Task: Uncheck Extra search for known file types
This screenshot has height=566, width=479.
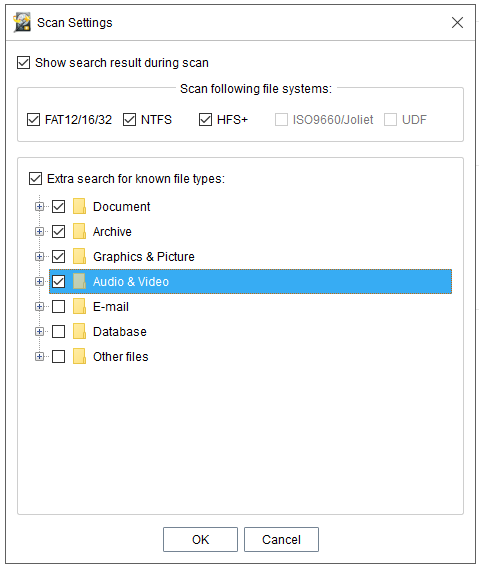Action: pos(35,178)
